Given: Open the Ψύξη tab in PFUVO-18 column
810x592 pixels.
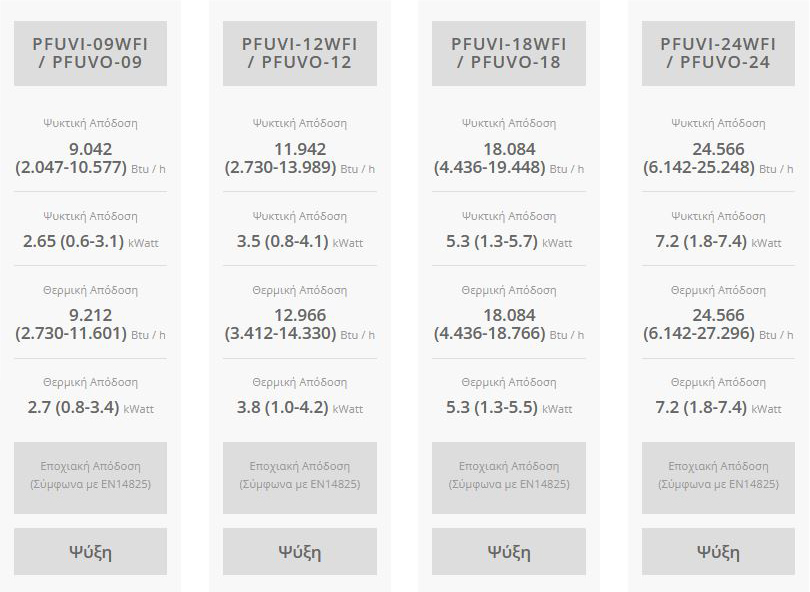Looking at the screenshot, I should point(508,552).
